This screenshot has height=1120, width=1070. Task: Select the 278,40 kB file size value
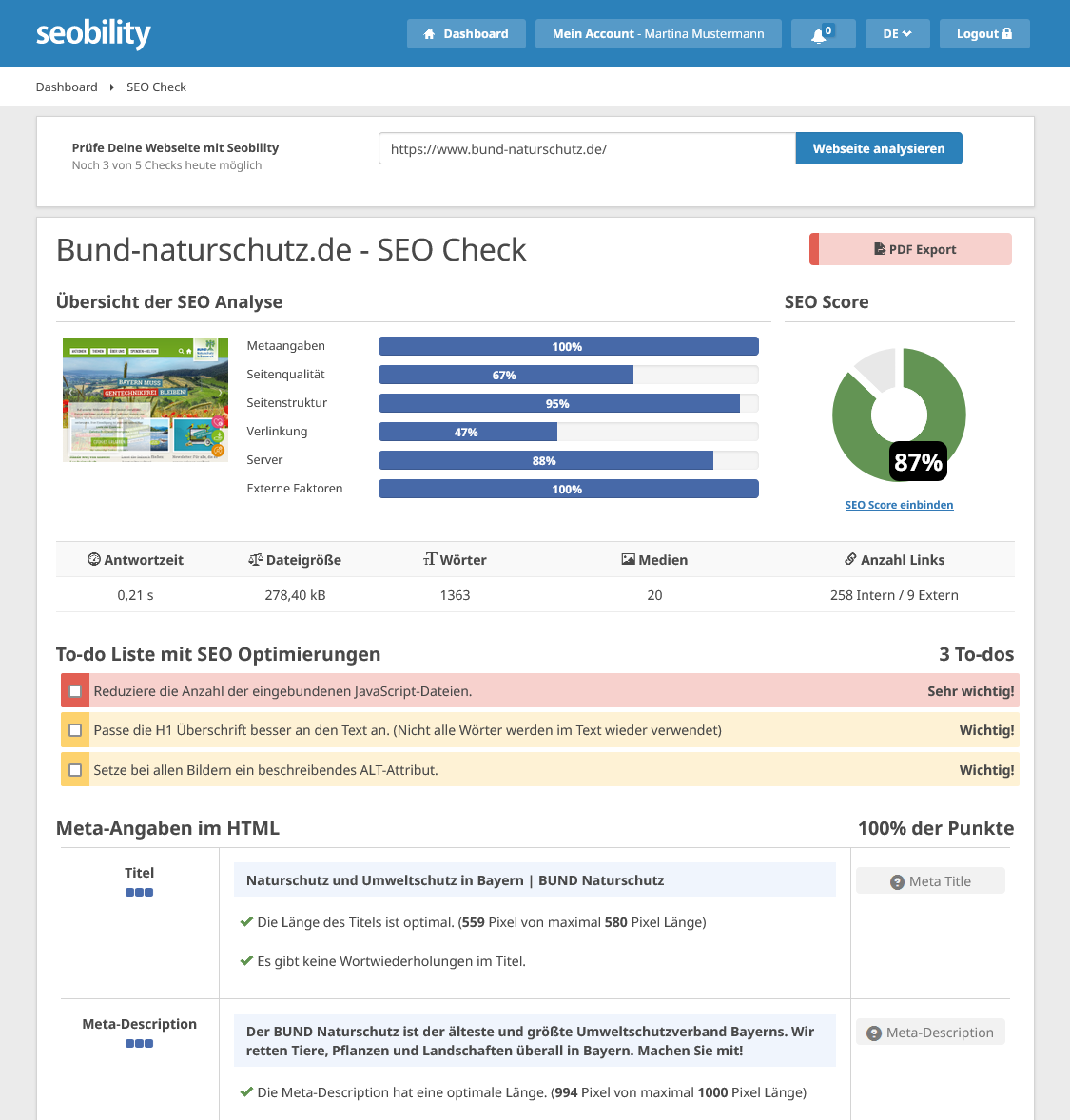[x=295, y=595]
